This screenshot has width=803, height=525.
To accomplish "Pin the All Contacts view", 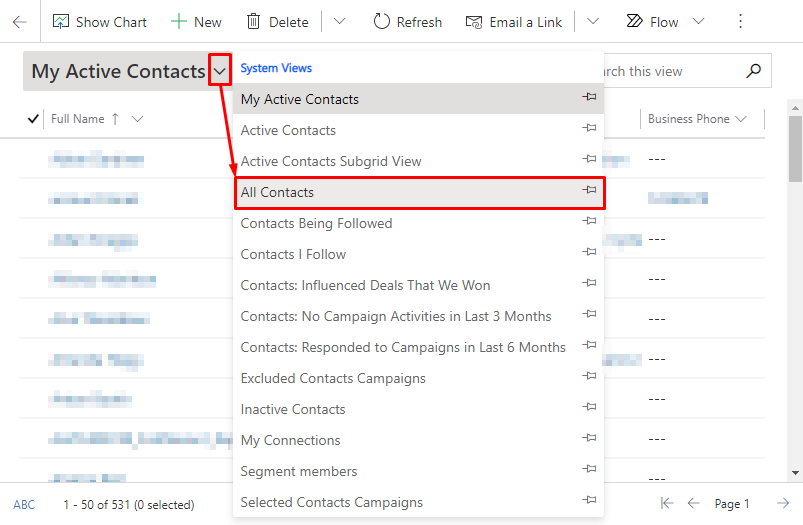I will (589, 190).
